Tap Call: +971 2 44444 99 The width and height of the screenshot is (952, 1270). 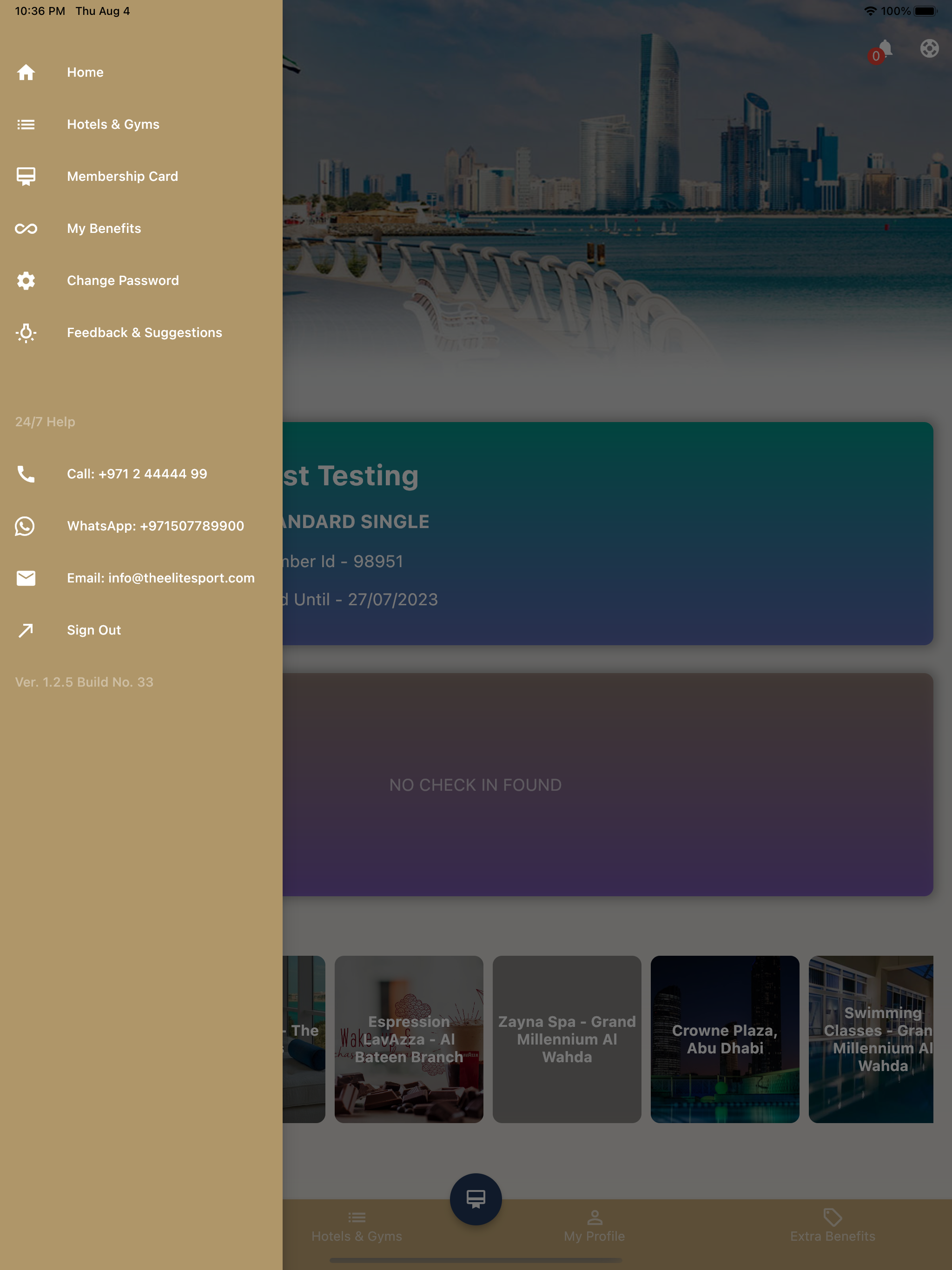point(141,474)
